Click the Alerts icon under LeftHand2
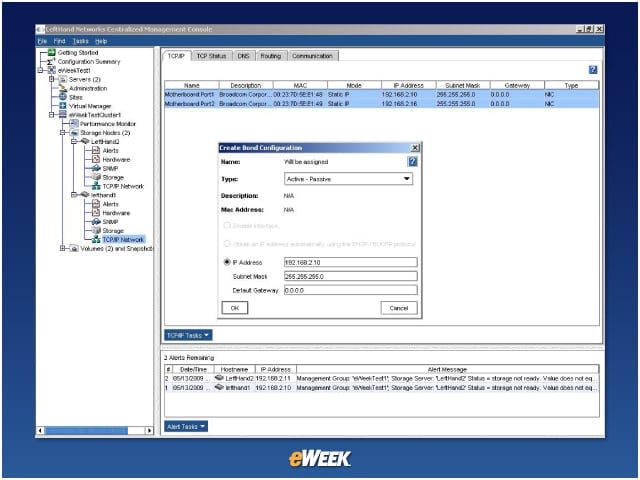Viewport: 640px width, 480px height. [96, 150]
